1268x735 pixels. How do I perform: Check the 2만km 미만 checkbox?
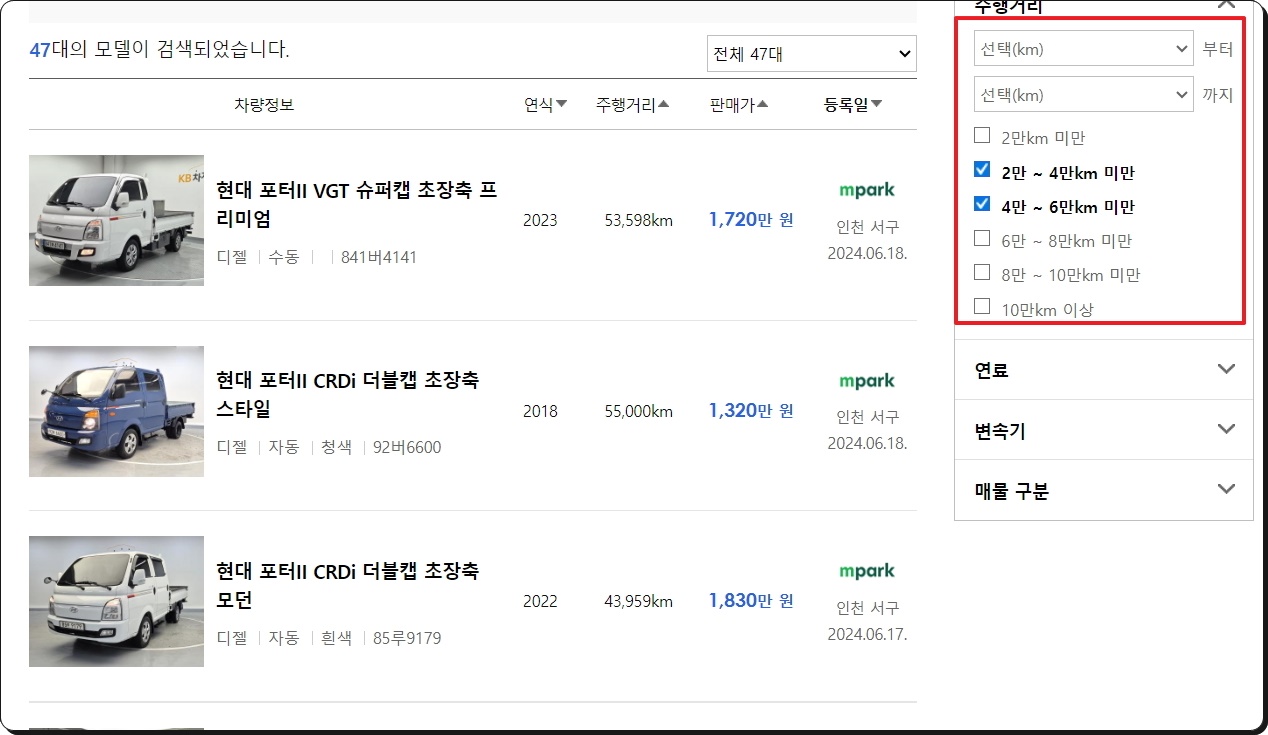[982, 136]
